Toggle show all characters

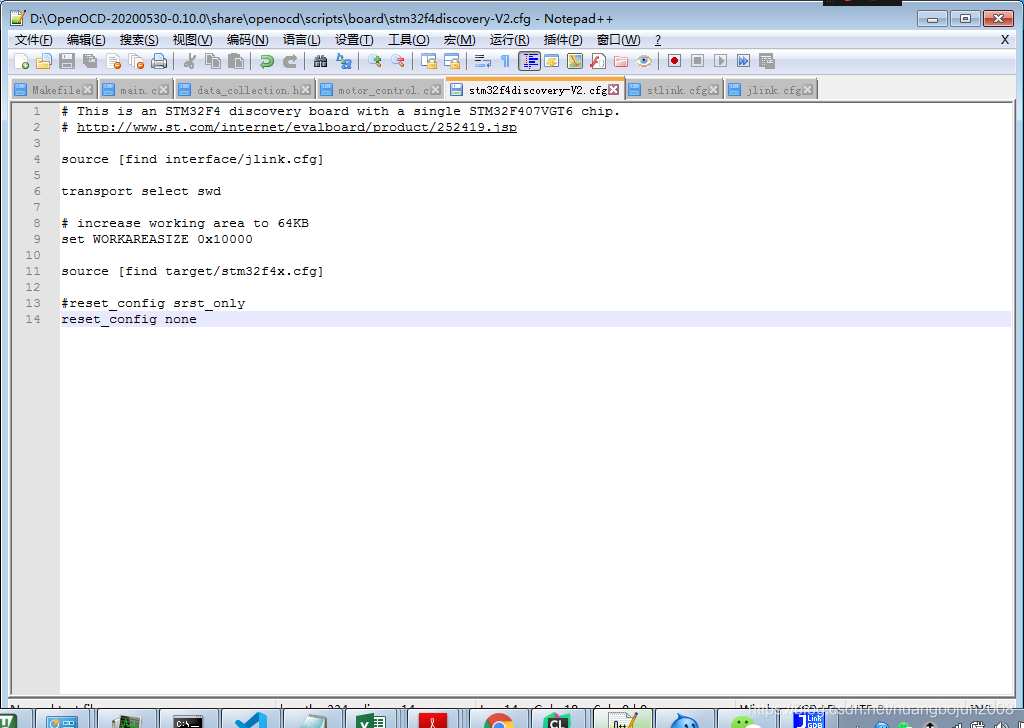[x=505, y=61]
